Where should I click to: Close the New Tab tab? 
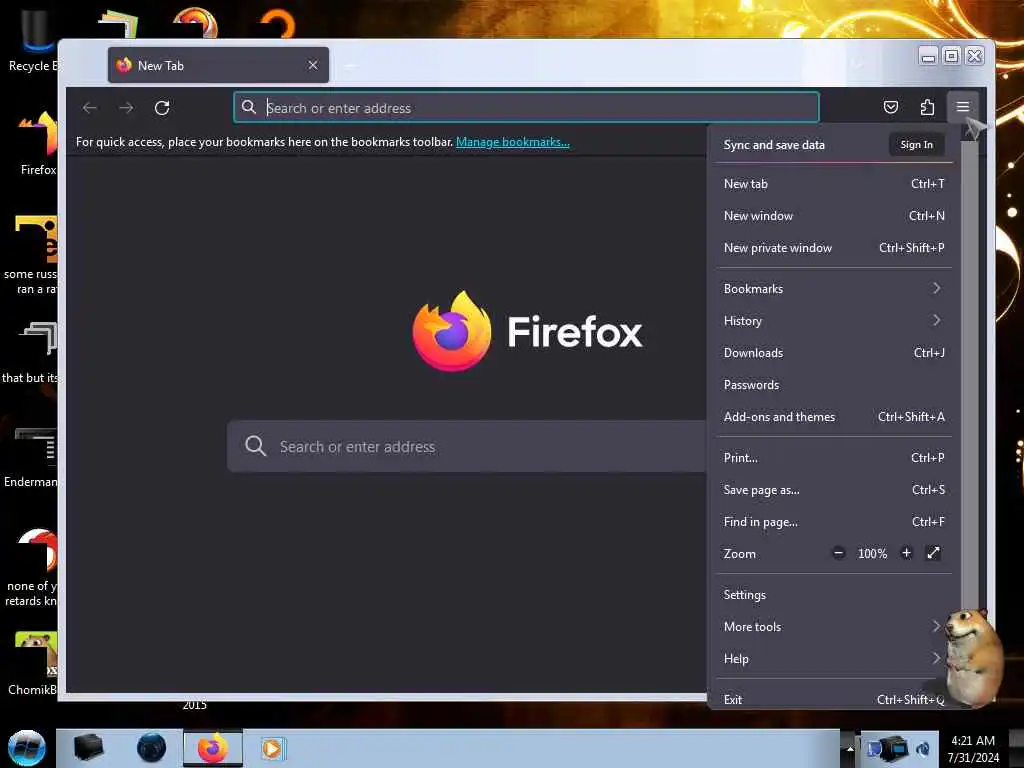(313, 65)
